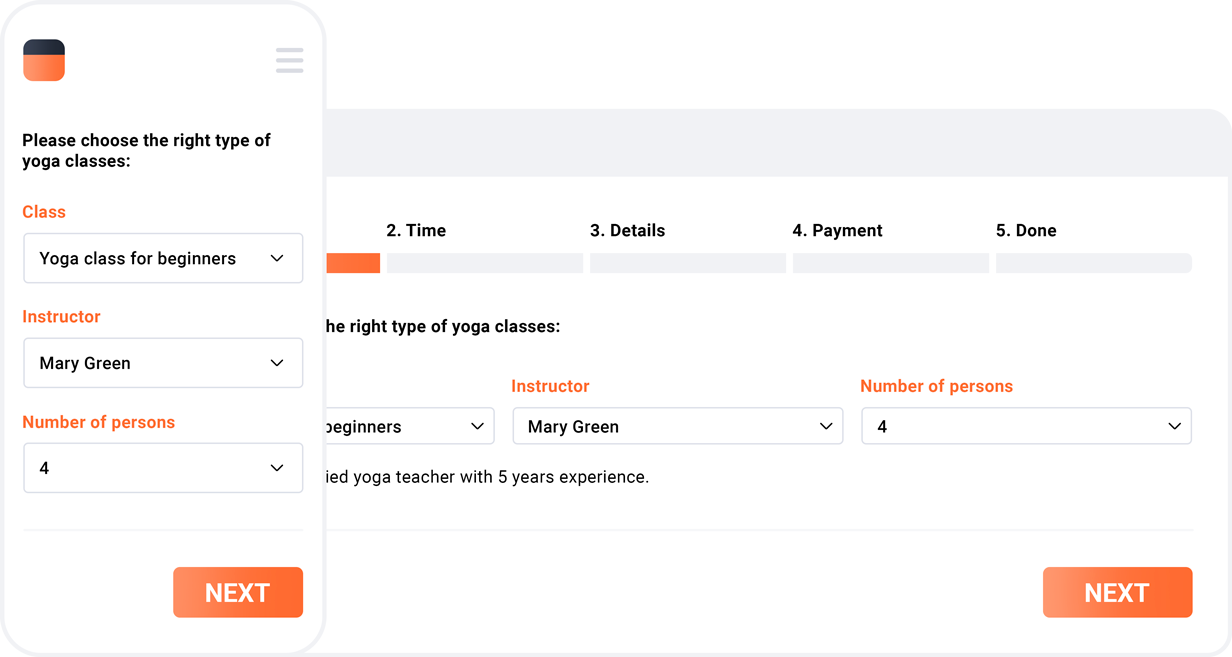Expand mobile Instructor dropdown chevron
This screenshot has height=657, width=1232.
click(277, 363)
